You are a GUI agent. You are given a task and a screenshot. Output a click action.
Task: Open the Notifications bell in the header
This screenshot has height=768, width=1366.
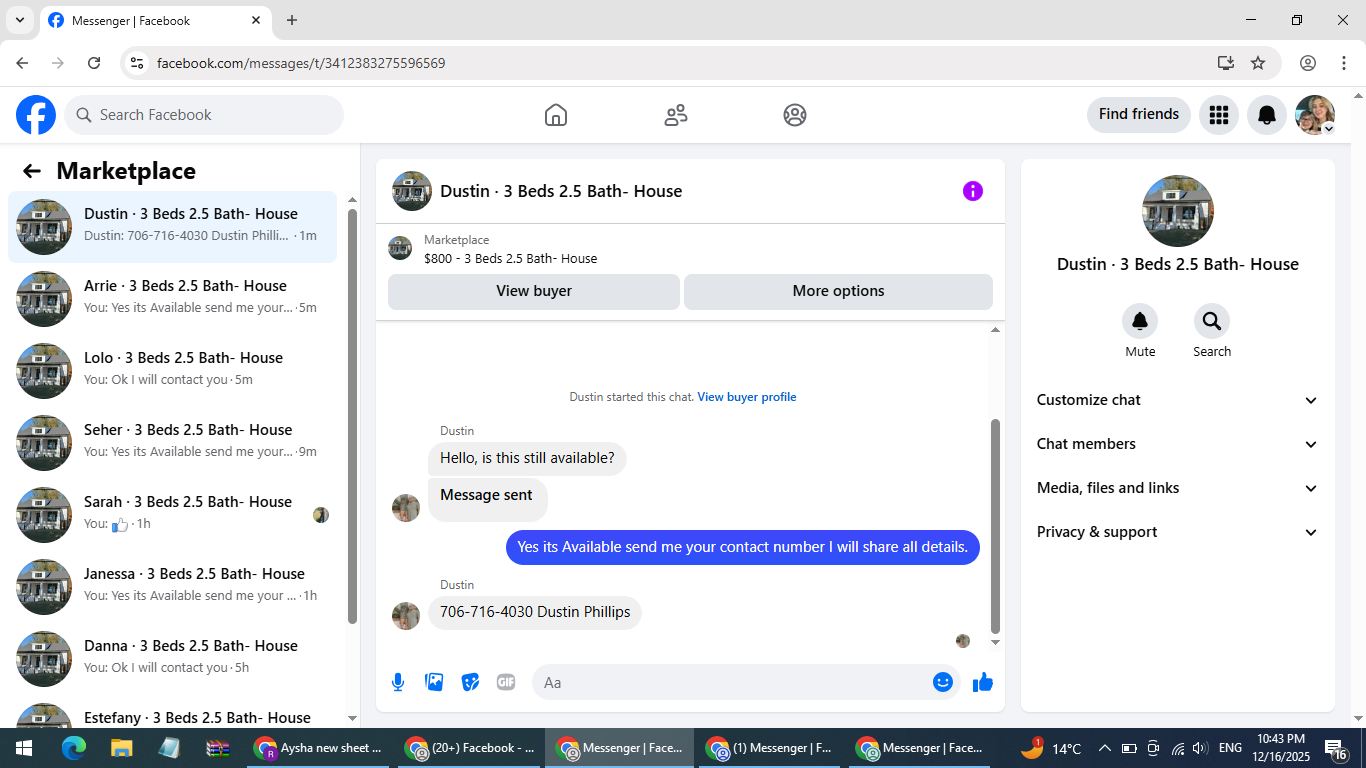[1267, 115]
